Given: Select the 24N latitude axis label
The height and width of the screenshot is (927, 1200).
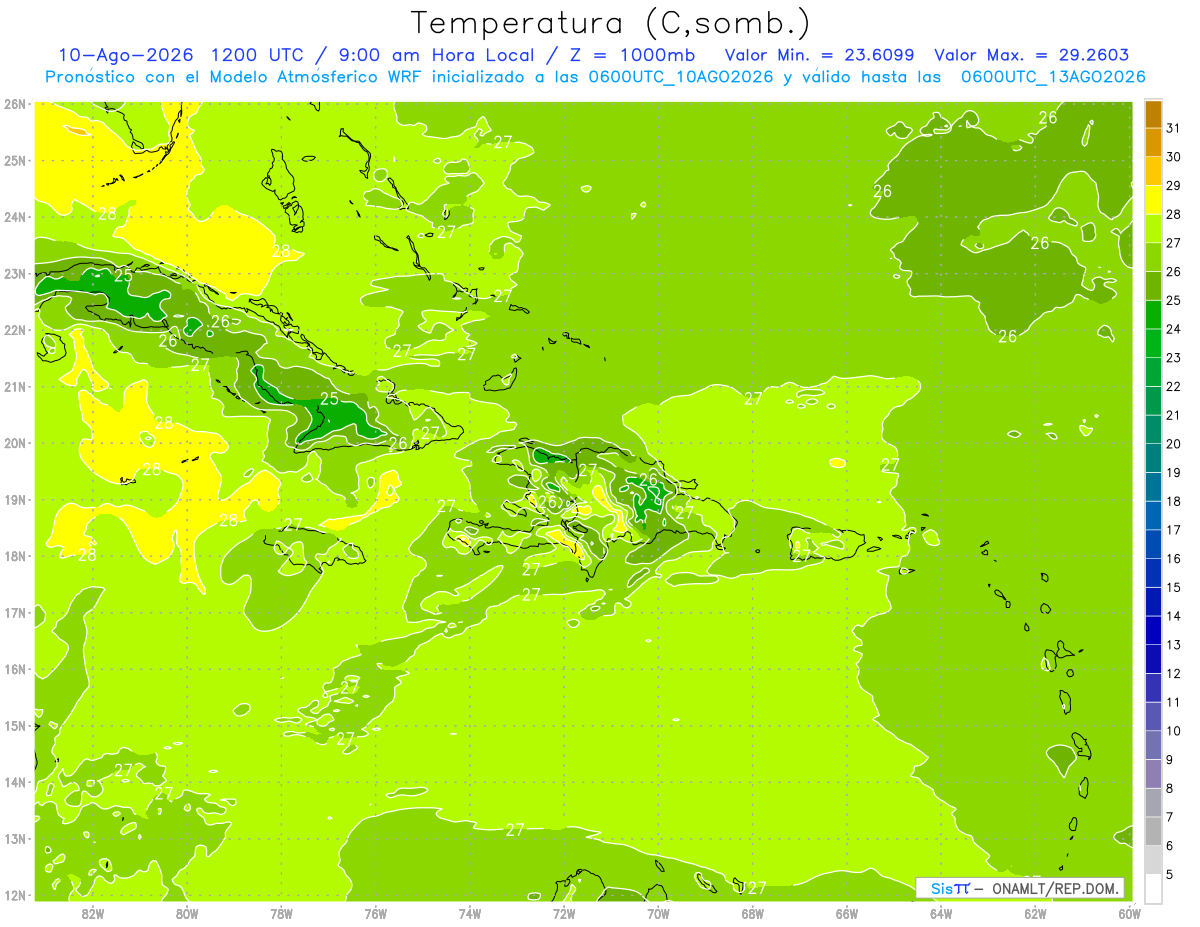Looking at the screenshot, I should coord(14,217).
